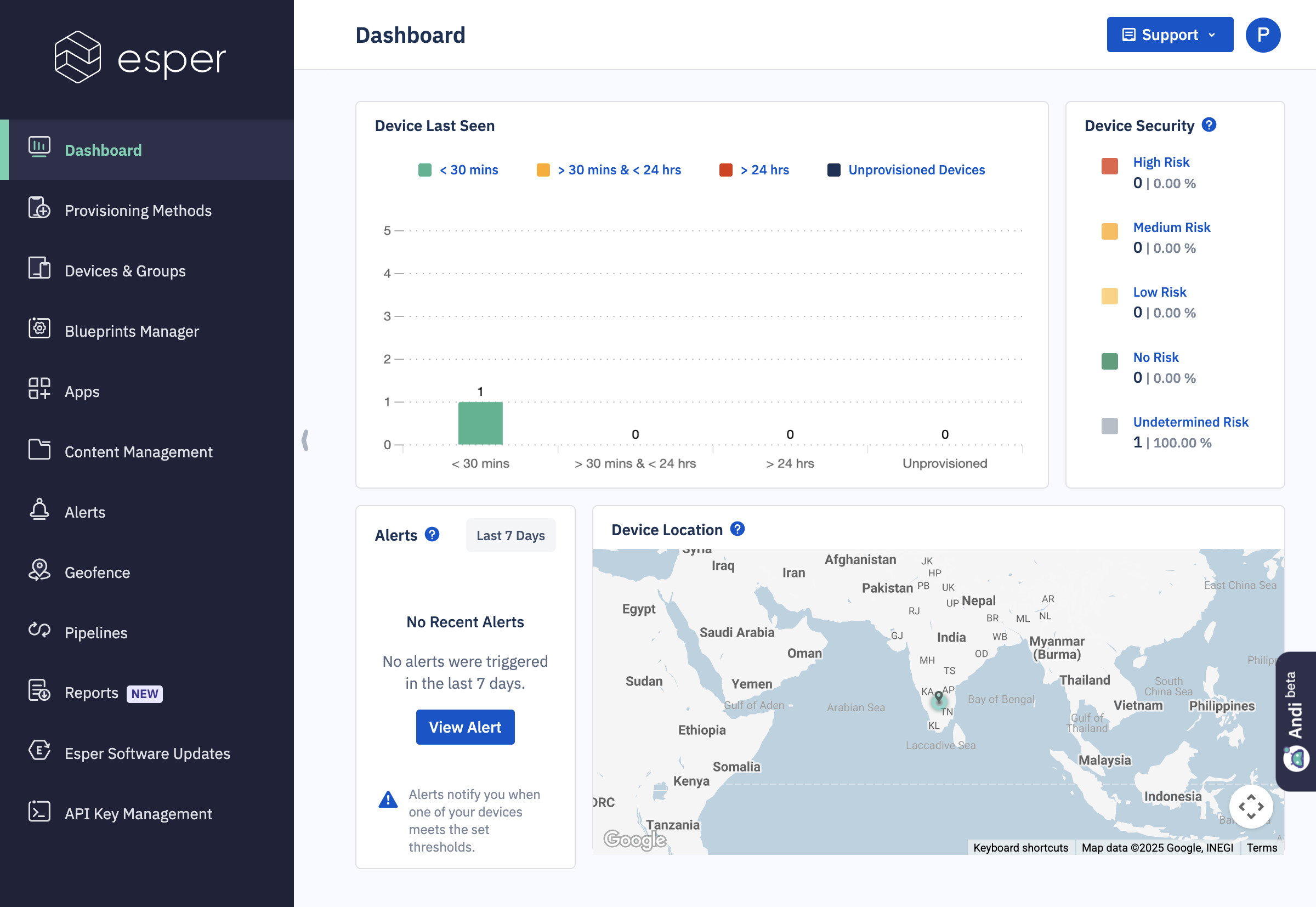The height and width of the screenshot is (907, 1316).
Task: Click the help icon next to Device Location
Action: tap(737, 529)
